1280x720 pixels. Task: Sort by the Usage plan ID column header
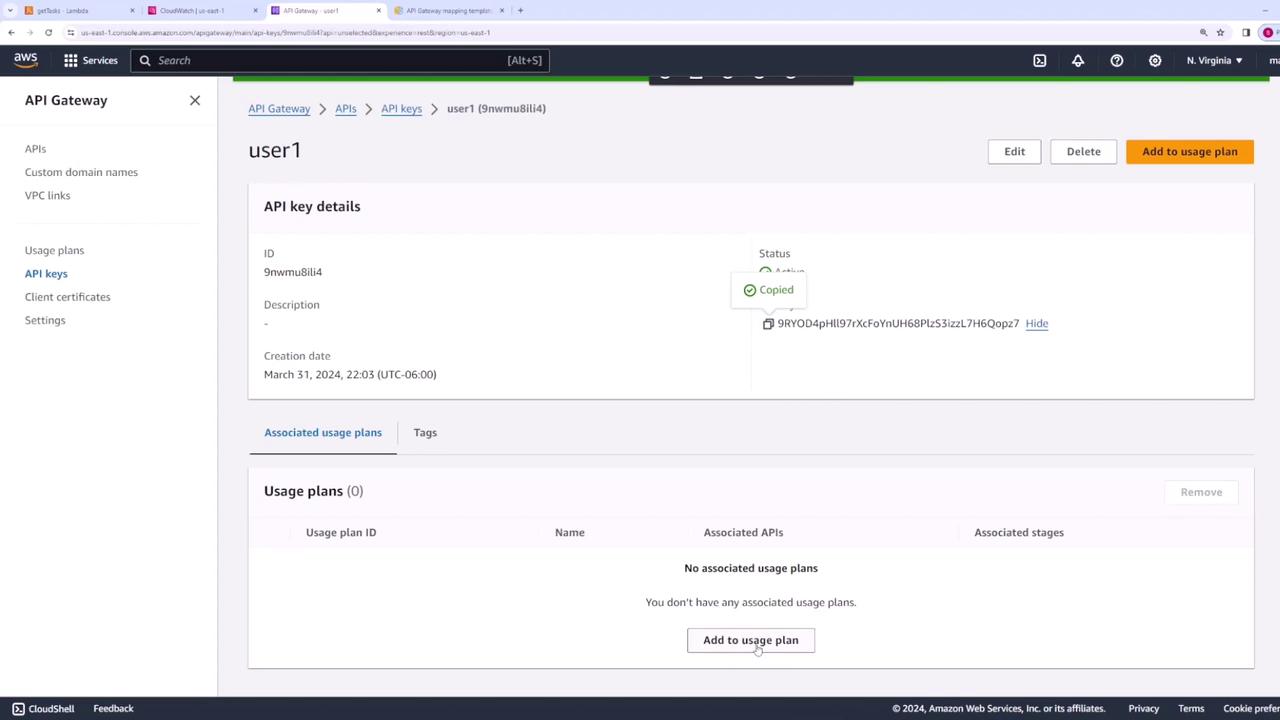tap(341, 533)
